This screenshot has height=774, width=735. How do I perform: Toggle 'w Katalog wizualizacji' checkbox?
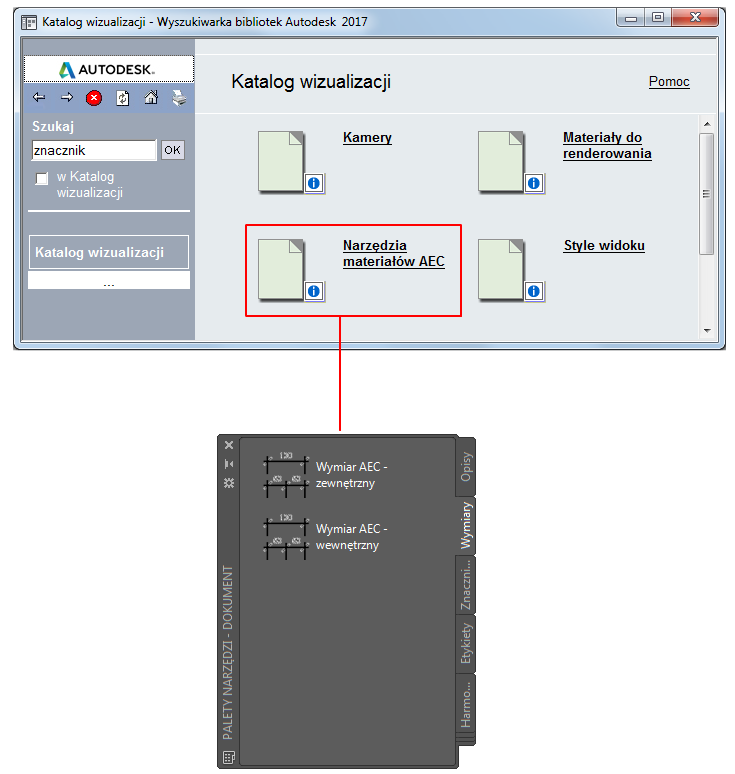pyautogui.click(x=42, y=178)
